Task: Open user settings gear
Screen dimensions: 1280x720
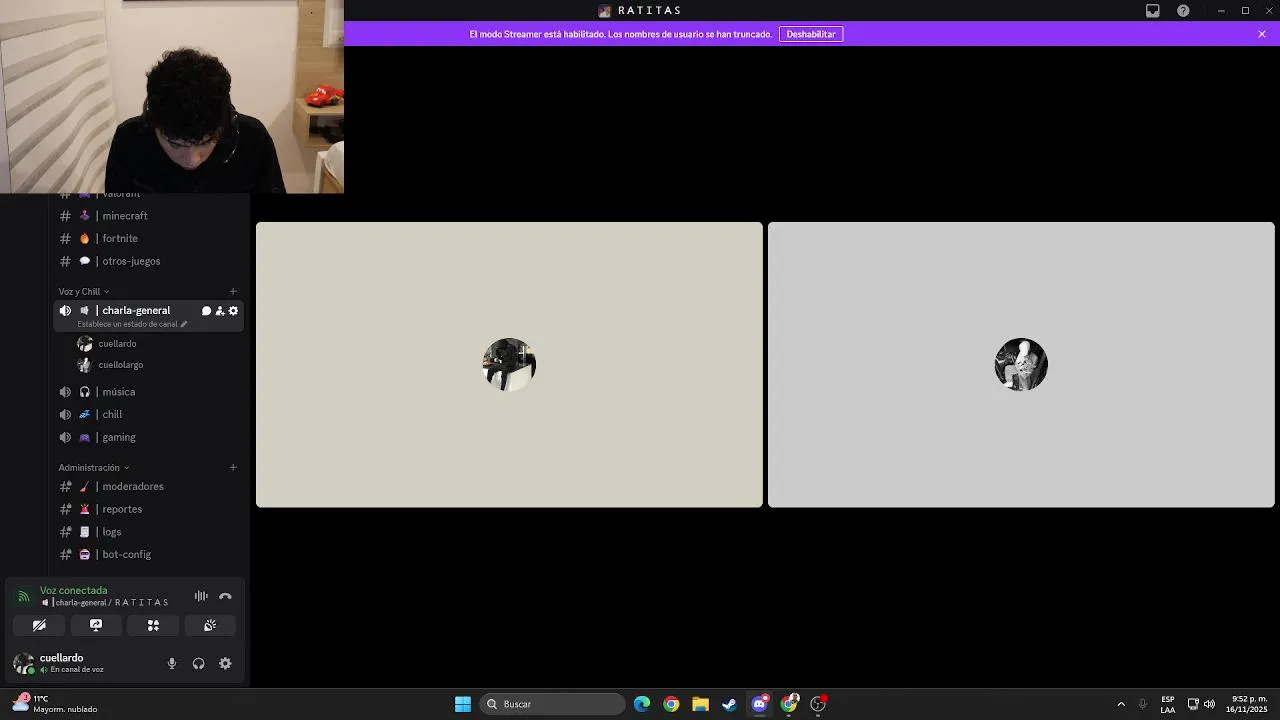Action: 225,664
